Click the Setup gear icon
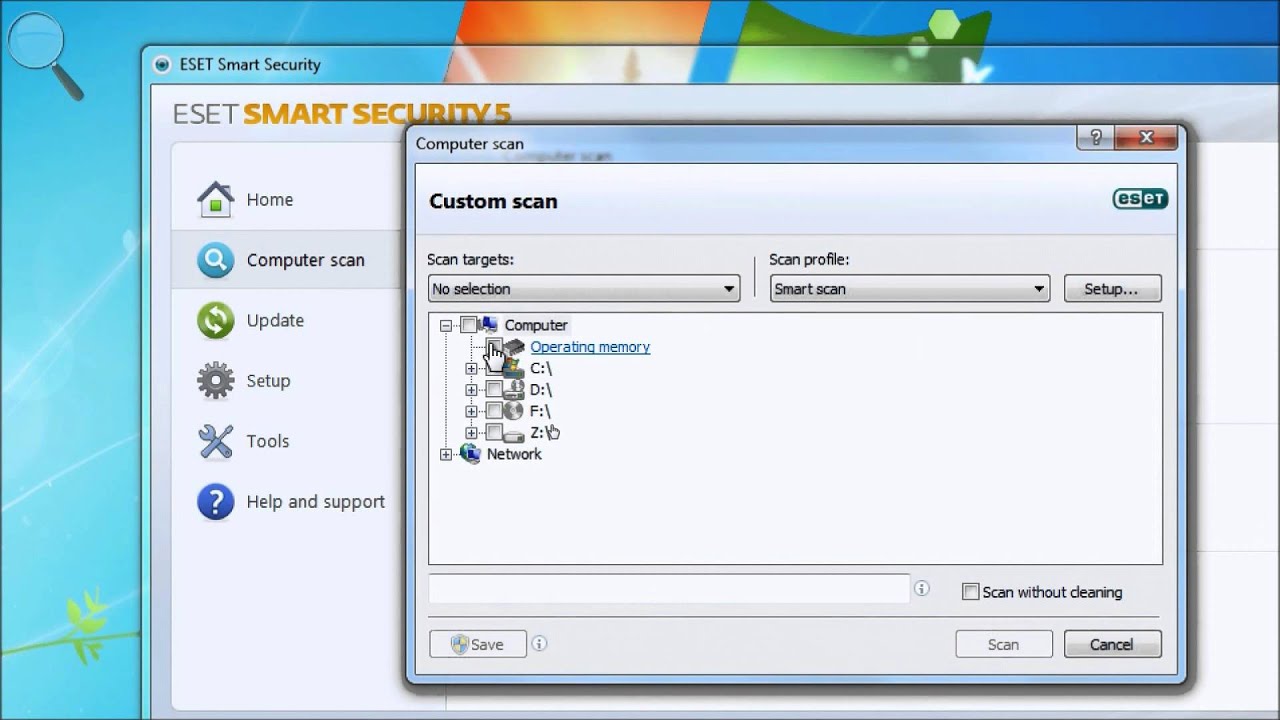1280x720 pixels. click(x=216, y=380)
